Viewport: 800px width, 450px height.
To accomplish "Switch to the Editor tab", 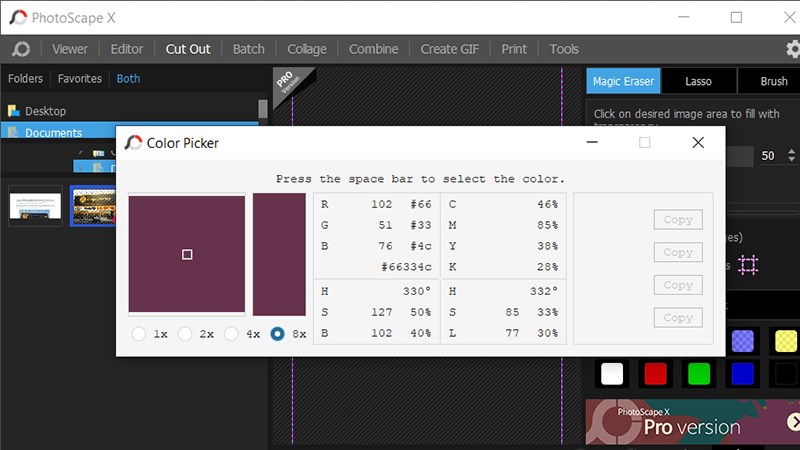I will pyautogui.click(x=127, y=49).
